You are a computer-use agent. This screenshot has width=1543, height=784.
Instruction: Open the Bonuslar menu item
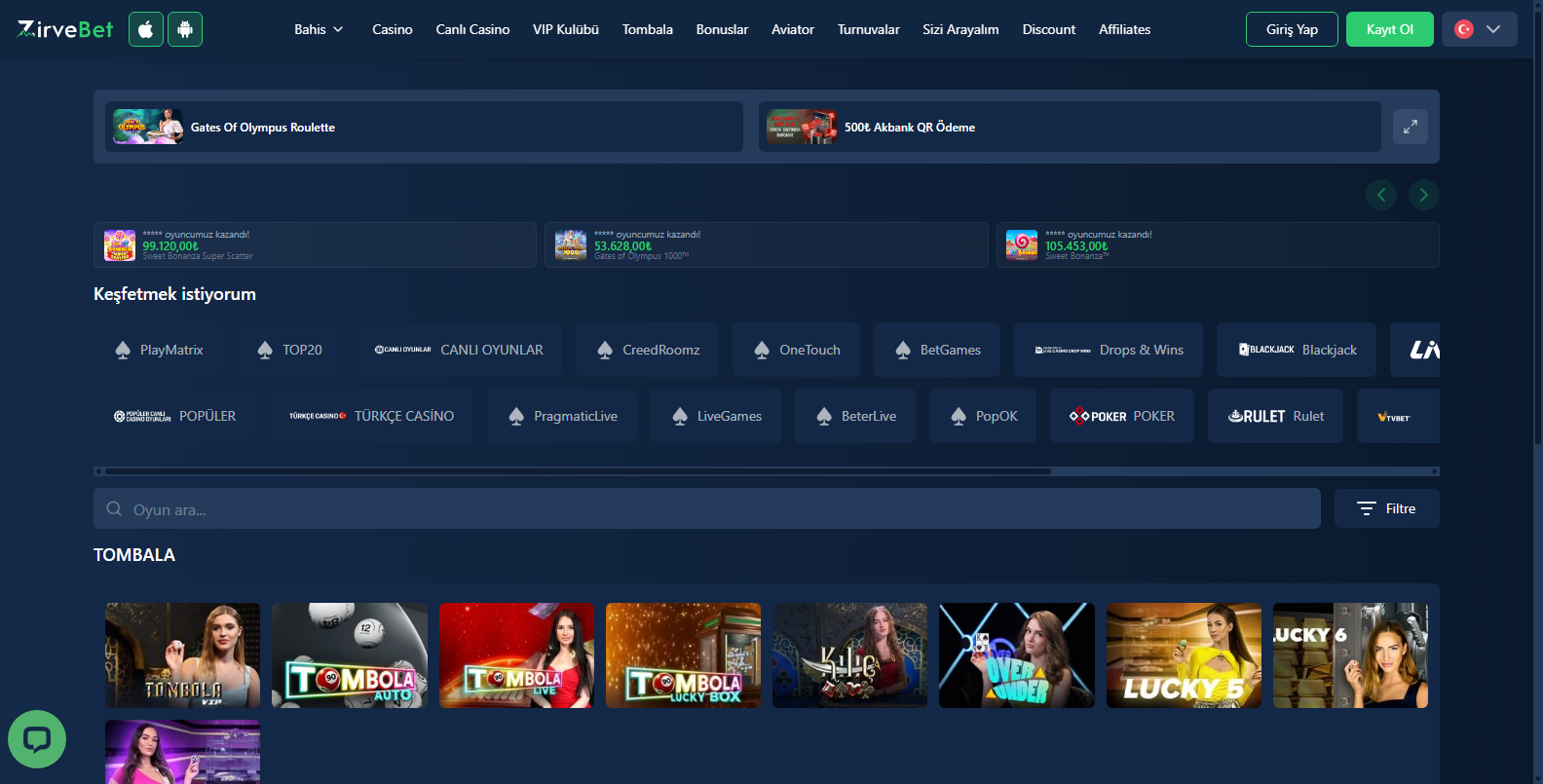click(x=722, y=29)
